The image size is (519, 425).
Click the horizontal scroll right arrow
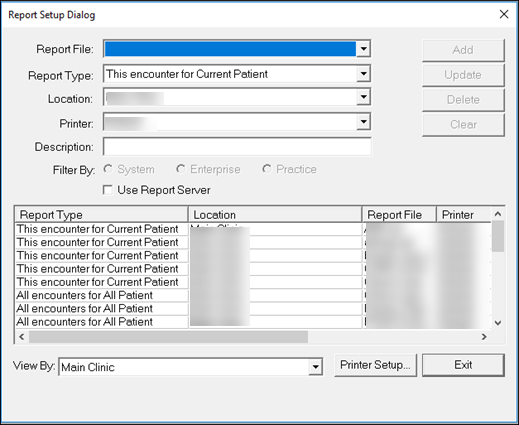pyautogui.click(x=484, y=337)
